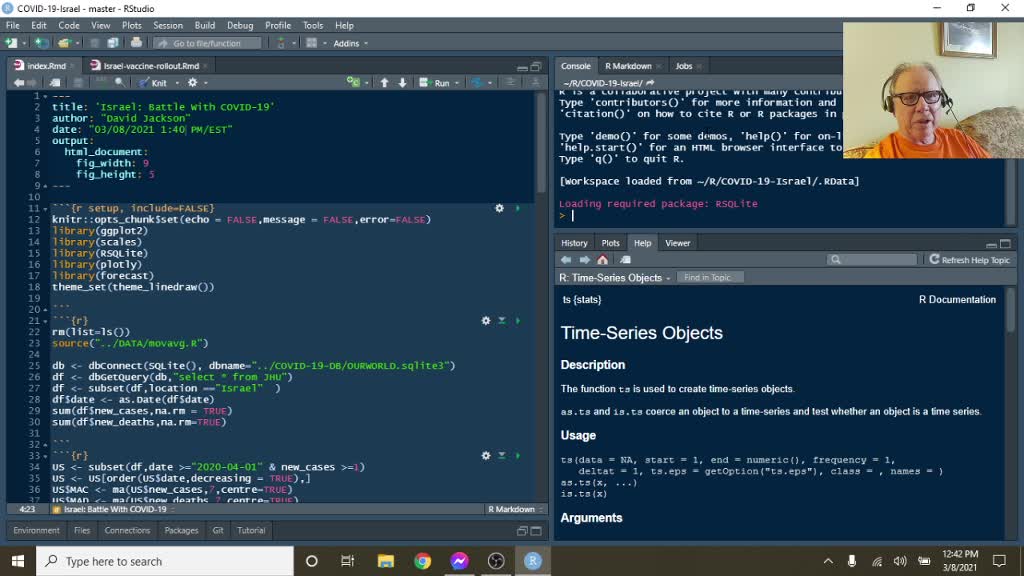This screenshot has width=1024, height=576.
Task: Click the taskbar search box
Action: point(165,561)
